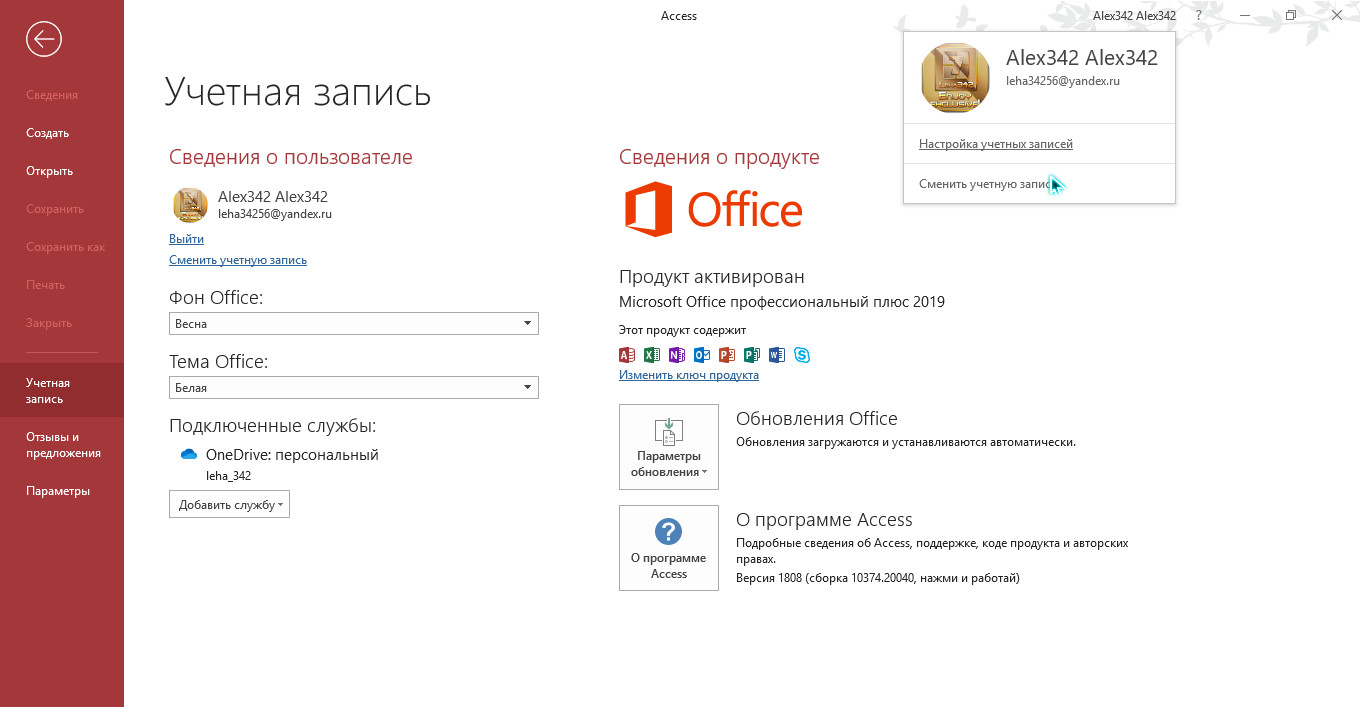This screenshot has width=1360, height=707.
Task: Click the Skype product icon
Action: click(x=802, y=355)
